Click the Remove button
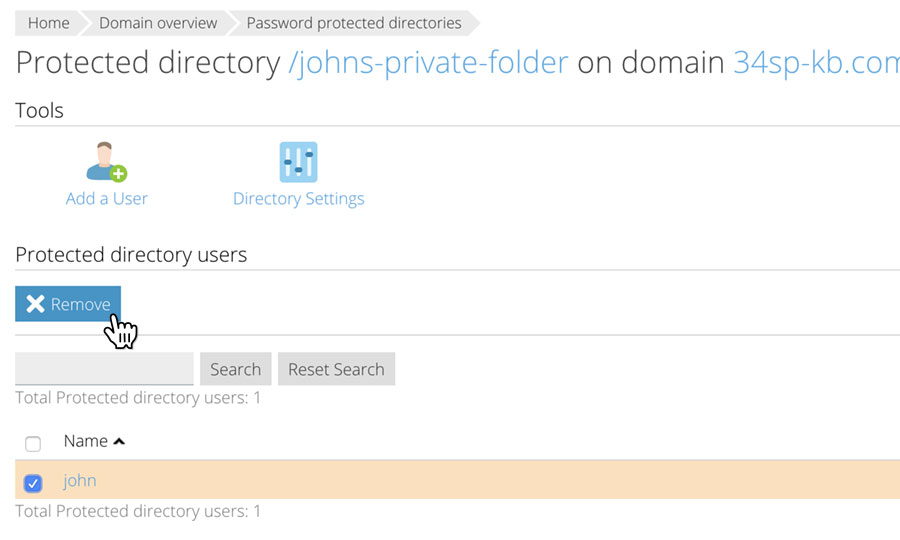Viewport: 900px width, 540px height. point(68,304)
